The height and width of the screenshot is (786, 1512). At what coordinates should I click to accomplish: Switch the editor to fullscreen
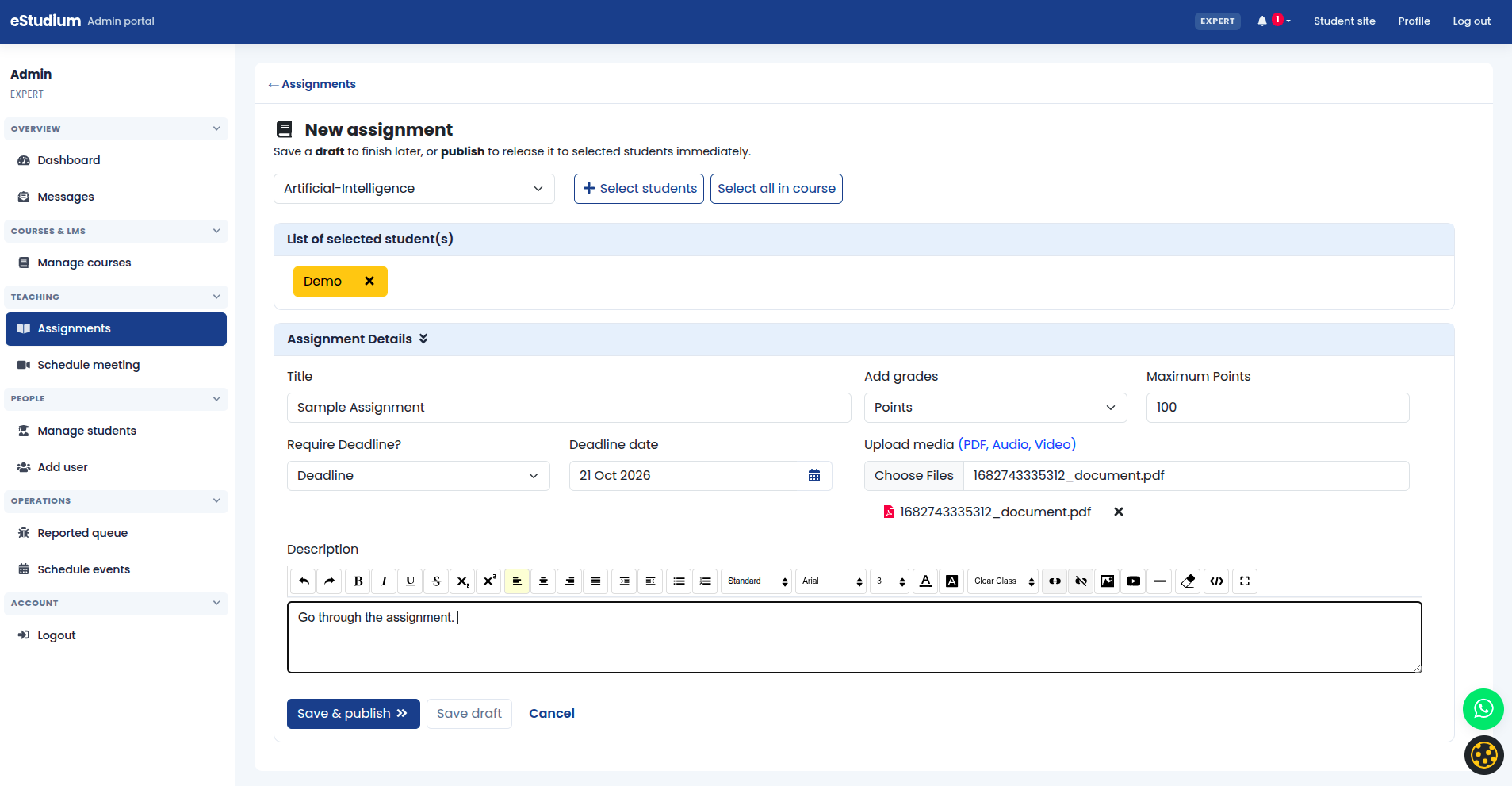coord(1245,581)
